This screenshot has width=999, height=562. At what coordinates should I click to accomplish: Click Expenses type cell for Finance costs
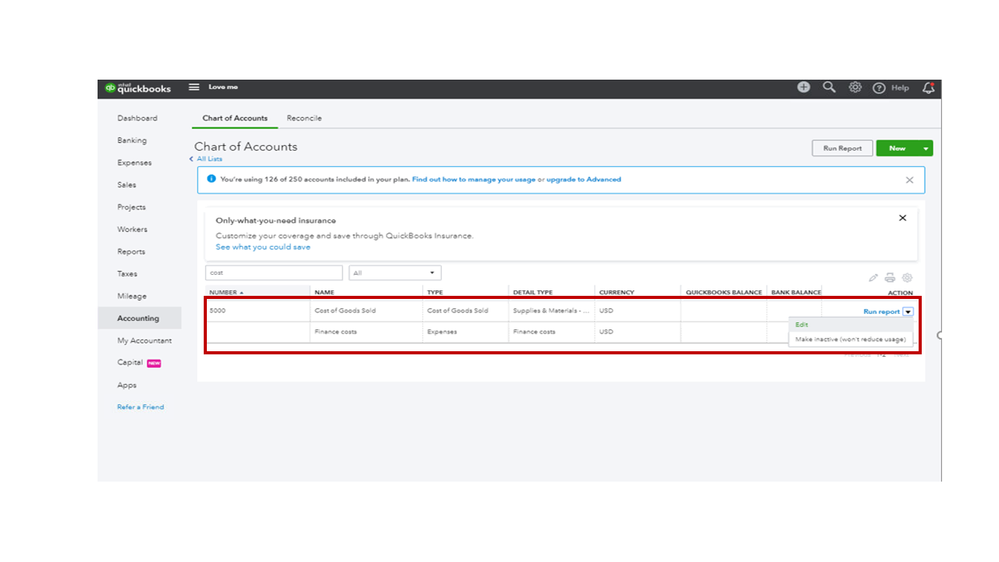point(442,332)
